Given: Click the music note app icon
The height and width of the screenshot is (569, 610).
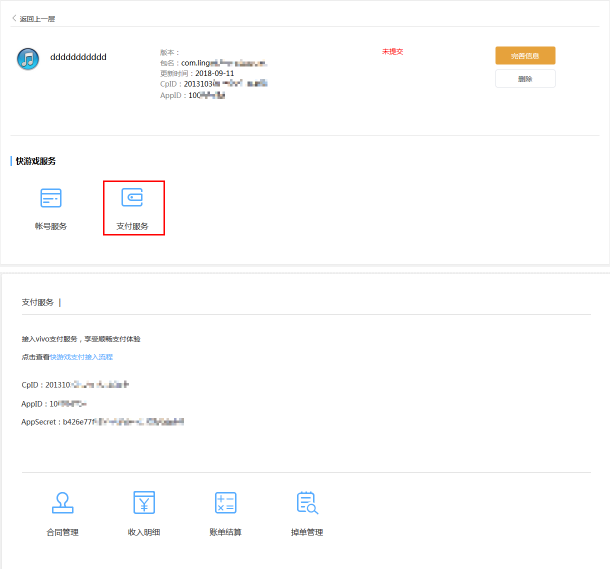Looking at the screenshot, I should click(x=28, y=59).
